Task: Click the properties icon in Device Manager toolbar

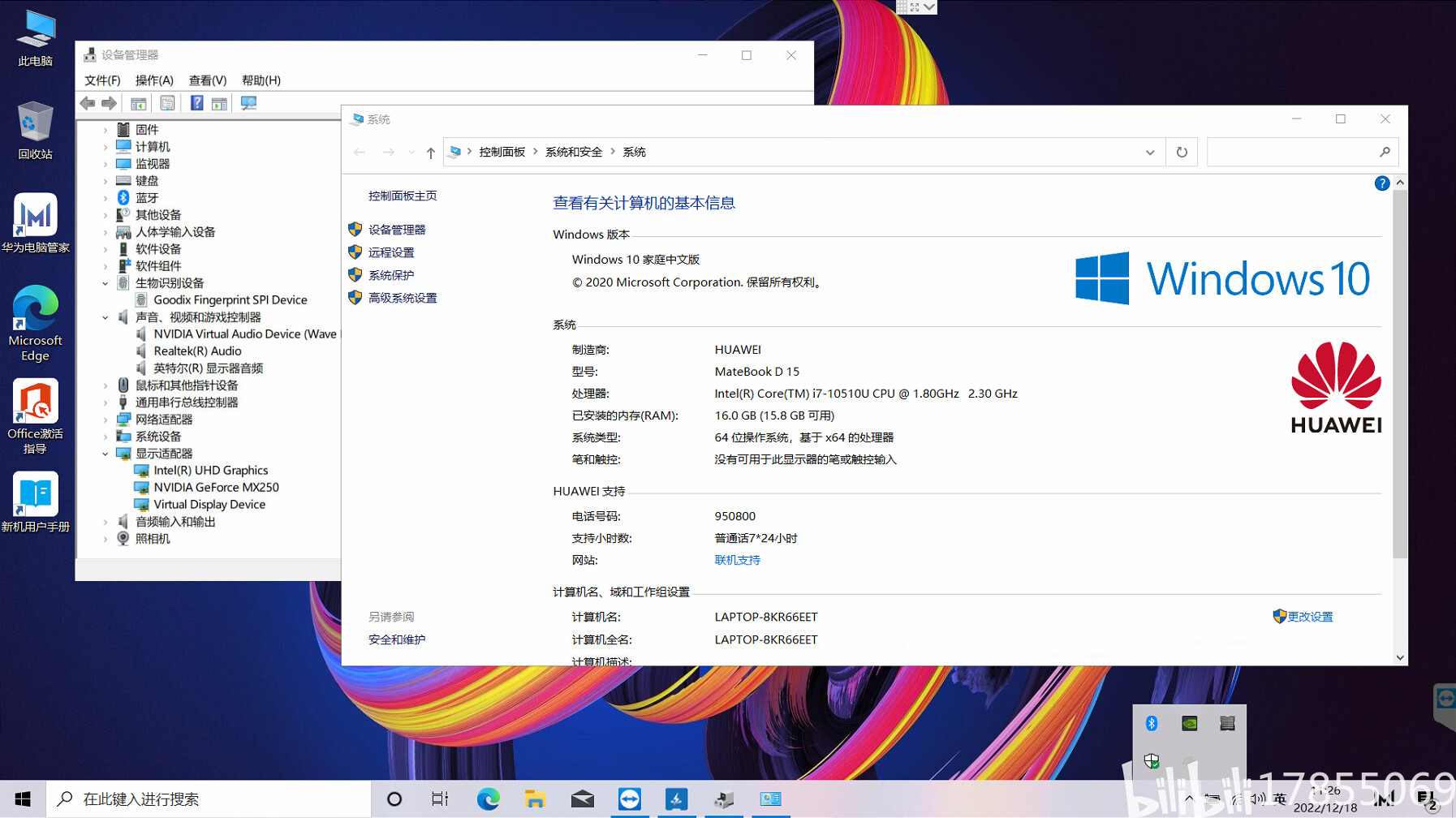Action: 167,103
